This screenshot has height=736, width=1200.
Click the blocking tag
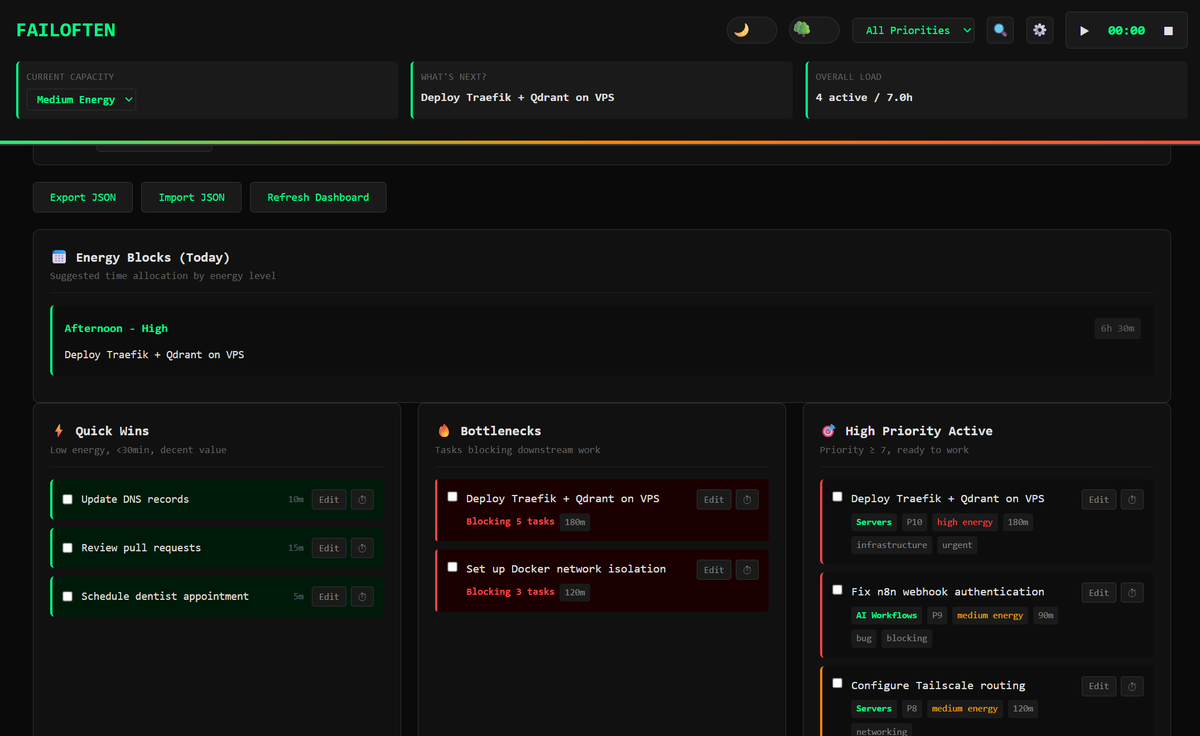click(907, 638)
